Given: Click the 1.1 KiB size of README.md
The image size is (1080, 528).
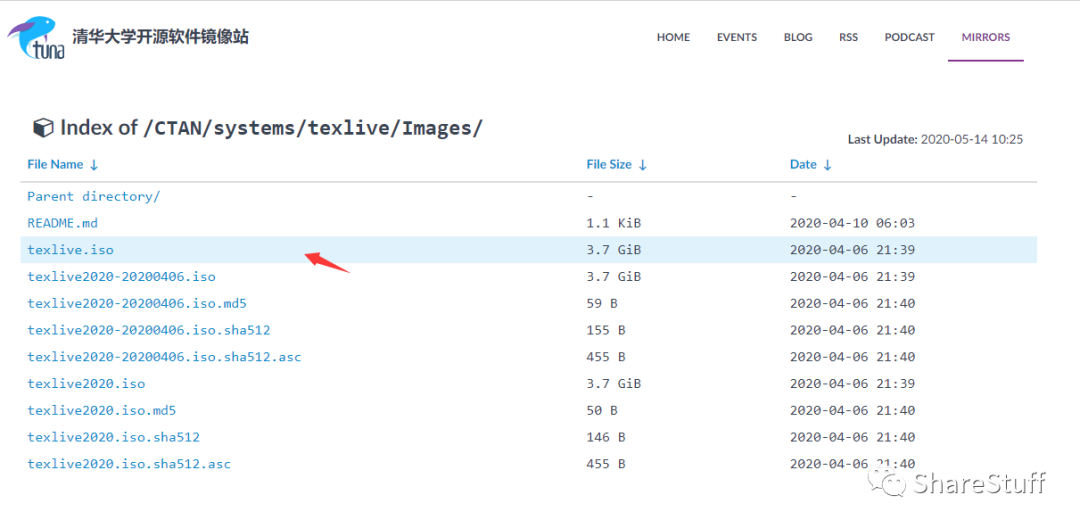Looking at the screenshot, I should click(614, 223).
